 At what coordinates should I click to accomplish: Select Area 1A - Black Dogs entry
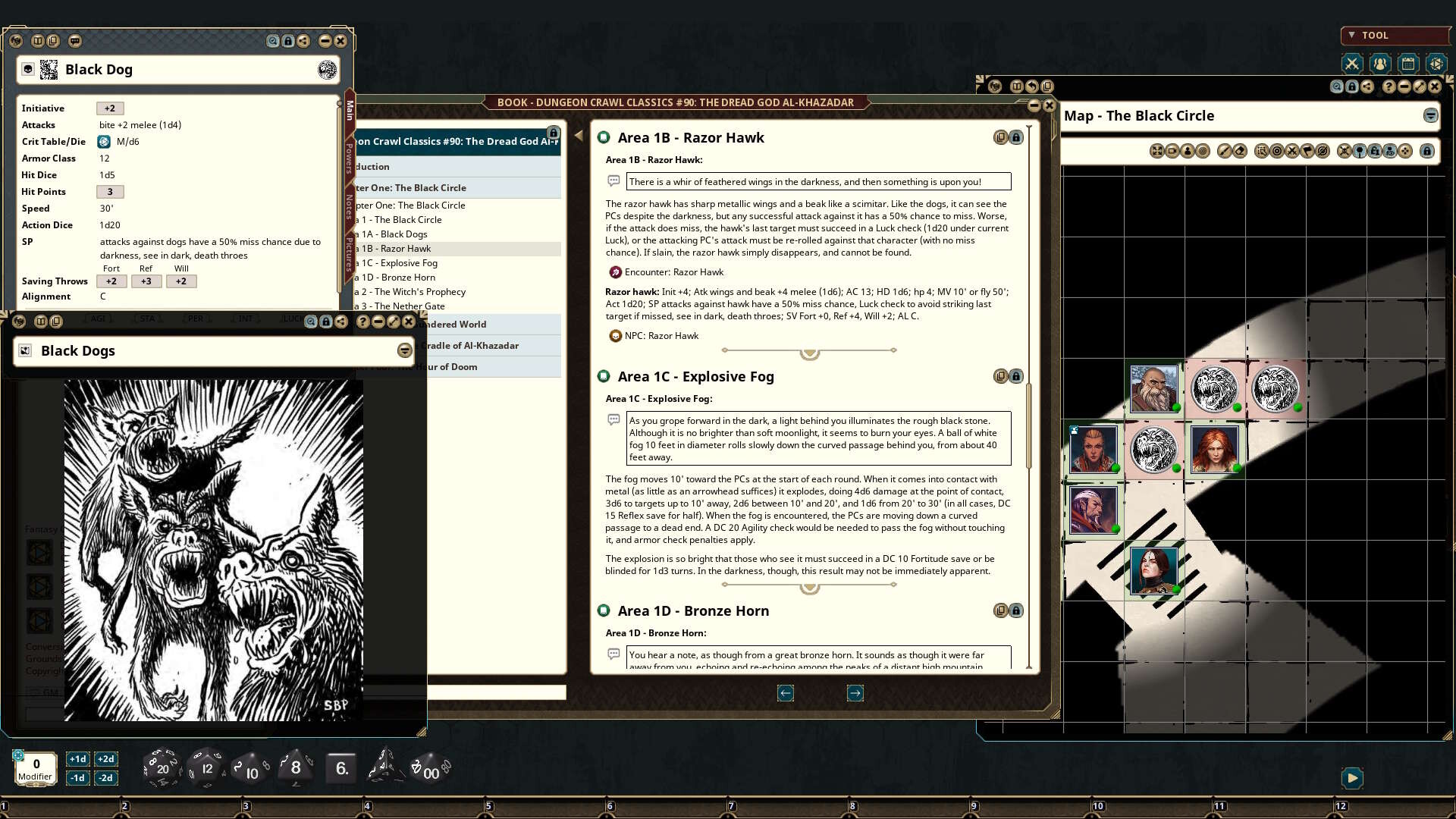(458, 234)
